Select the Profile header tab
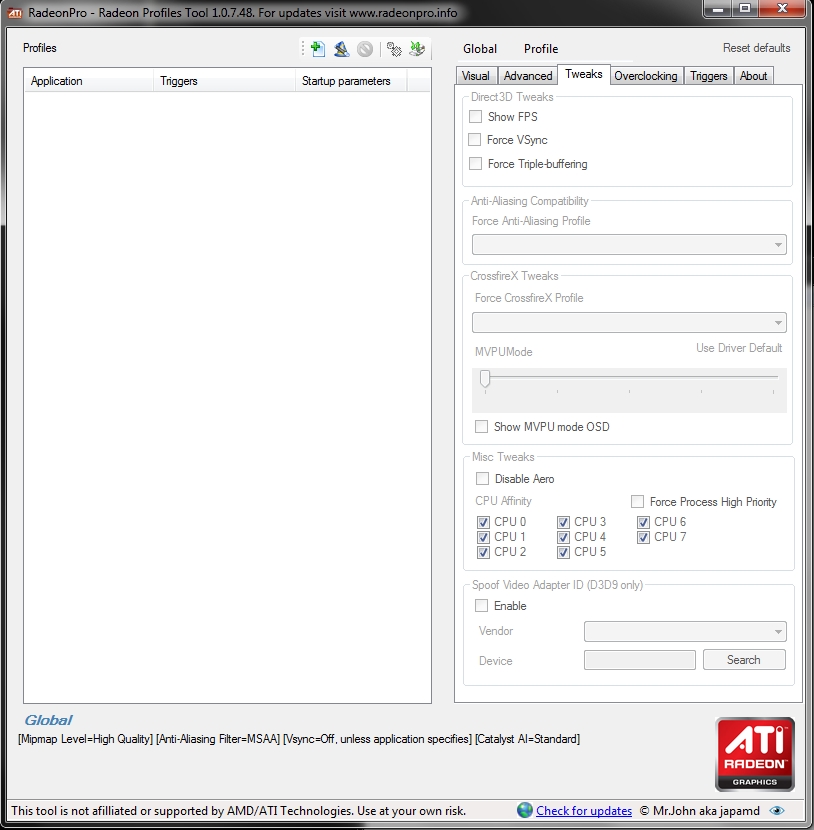Screen dimensions: 814x830 541,49
